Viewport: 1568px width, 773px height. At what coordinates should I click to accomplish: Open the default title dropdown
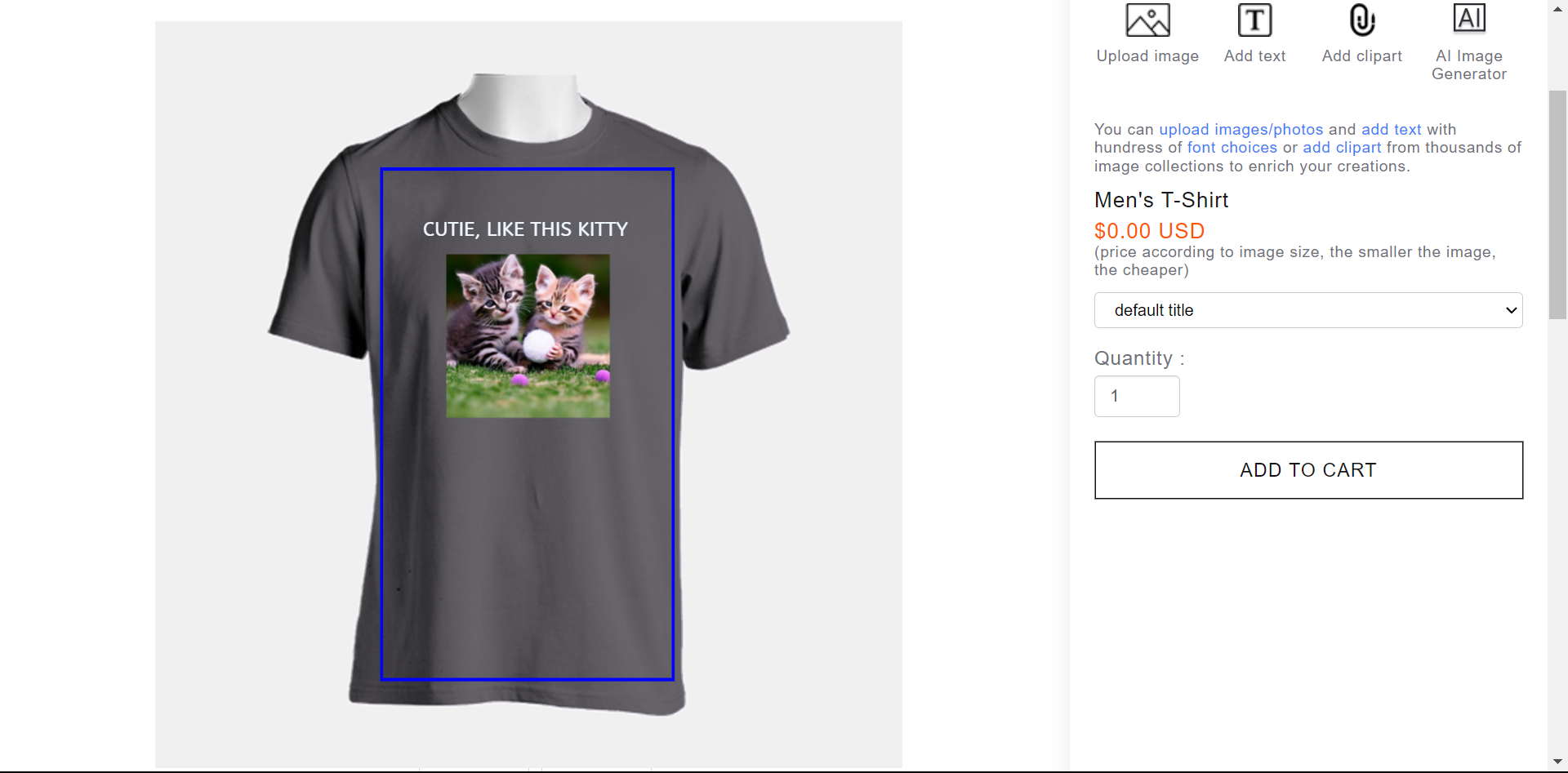(1308, 310)
